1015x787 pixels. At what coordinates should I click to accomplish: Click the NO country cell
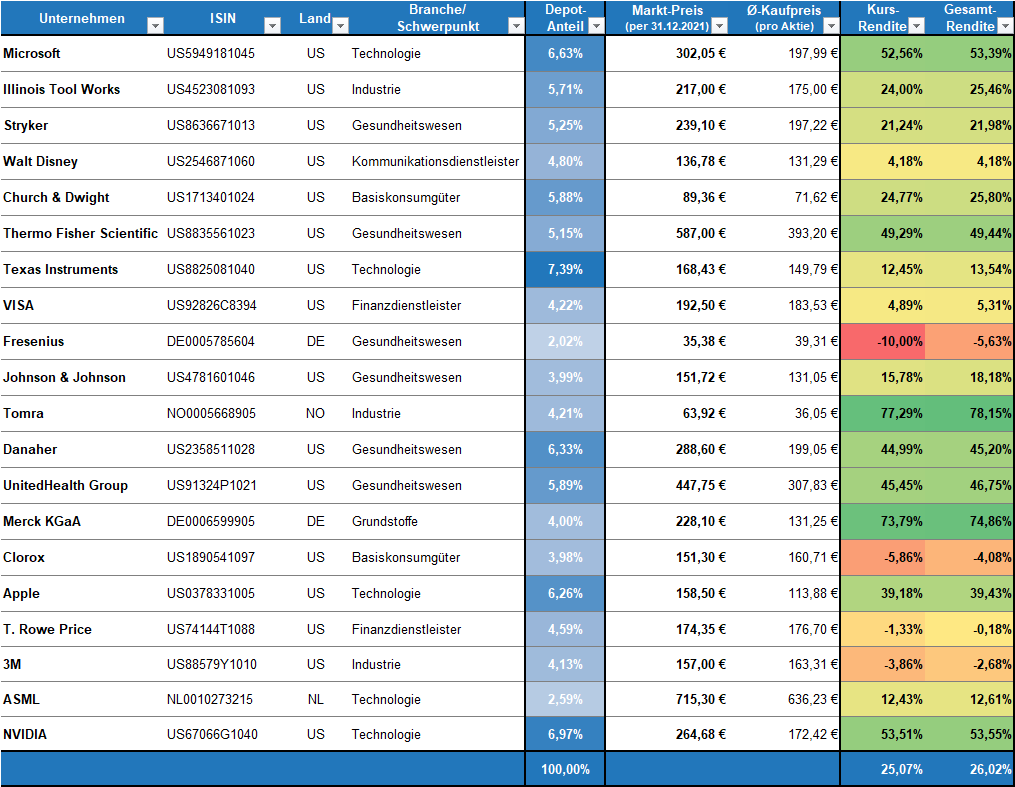click(315, 414)
